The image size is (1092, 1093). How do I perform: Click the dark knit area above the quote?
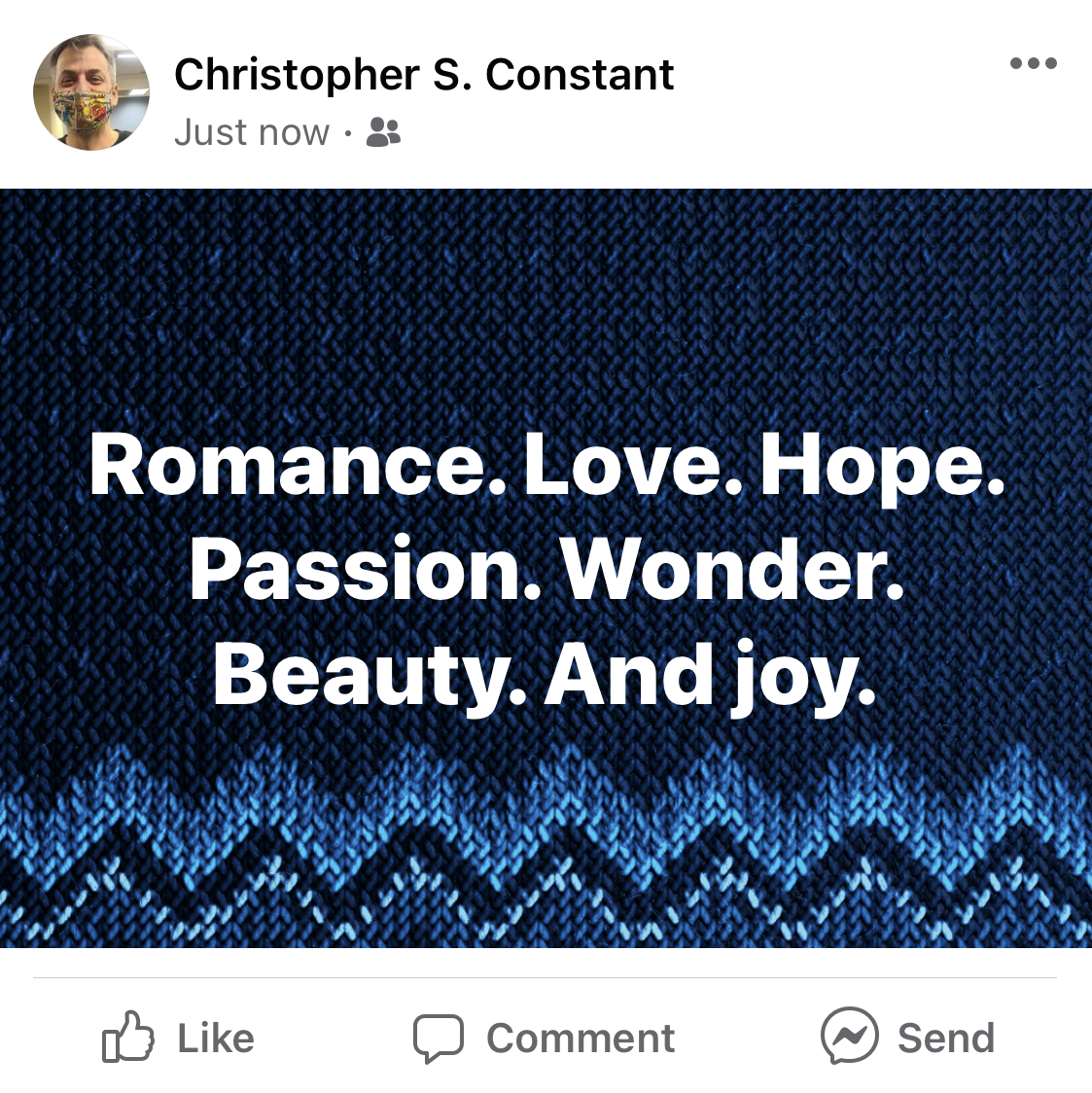pos(546,306)
